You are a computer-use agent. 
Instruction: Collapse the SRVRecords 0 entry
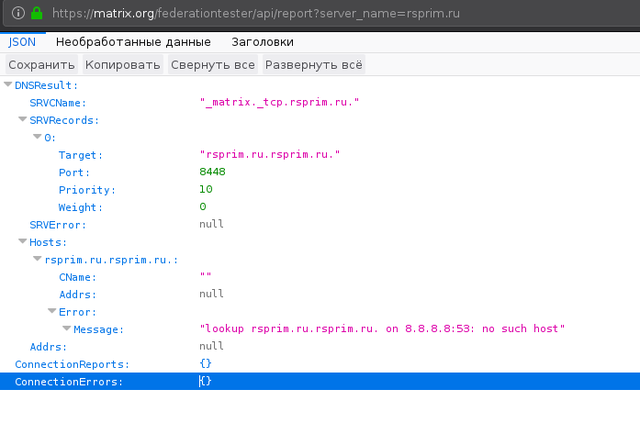pos(37,137)
